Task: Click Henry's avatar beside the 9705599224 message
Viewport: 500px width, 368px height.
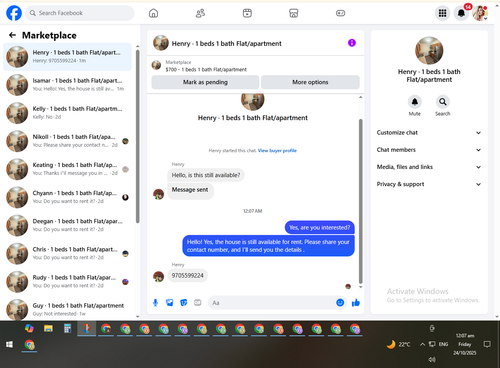Action: [158, 276]
